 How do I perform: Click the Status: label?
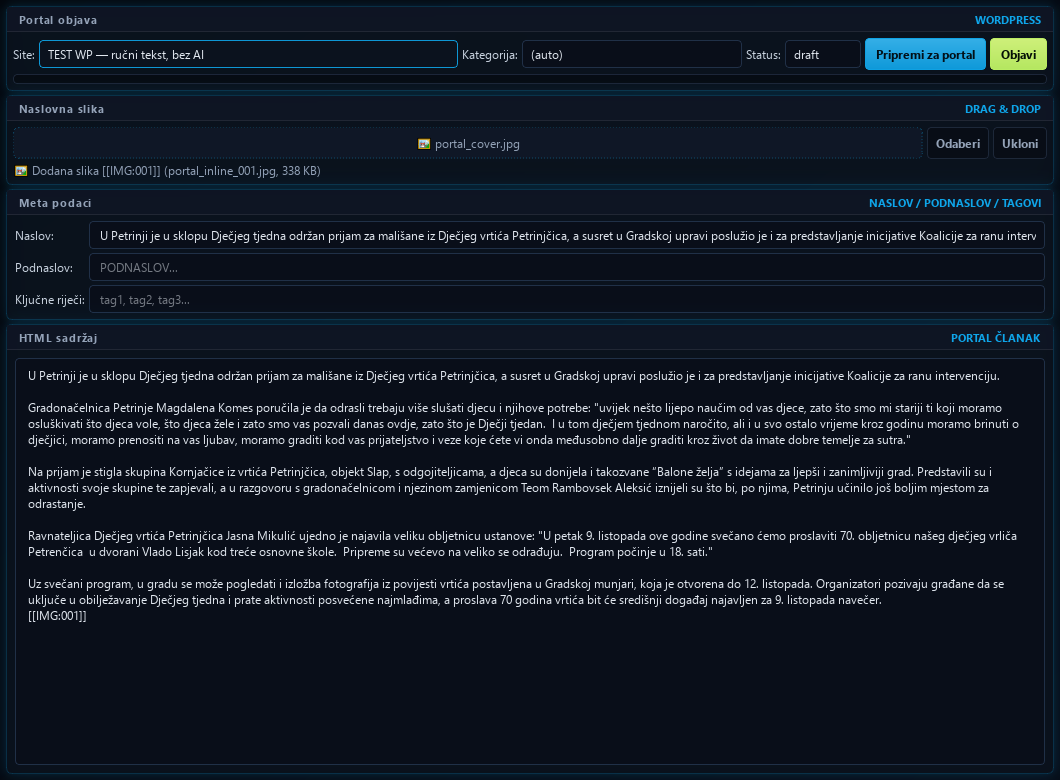(x=763, y=55)
